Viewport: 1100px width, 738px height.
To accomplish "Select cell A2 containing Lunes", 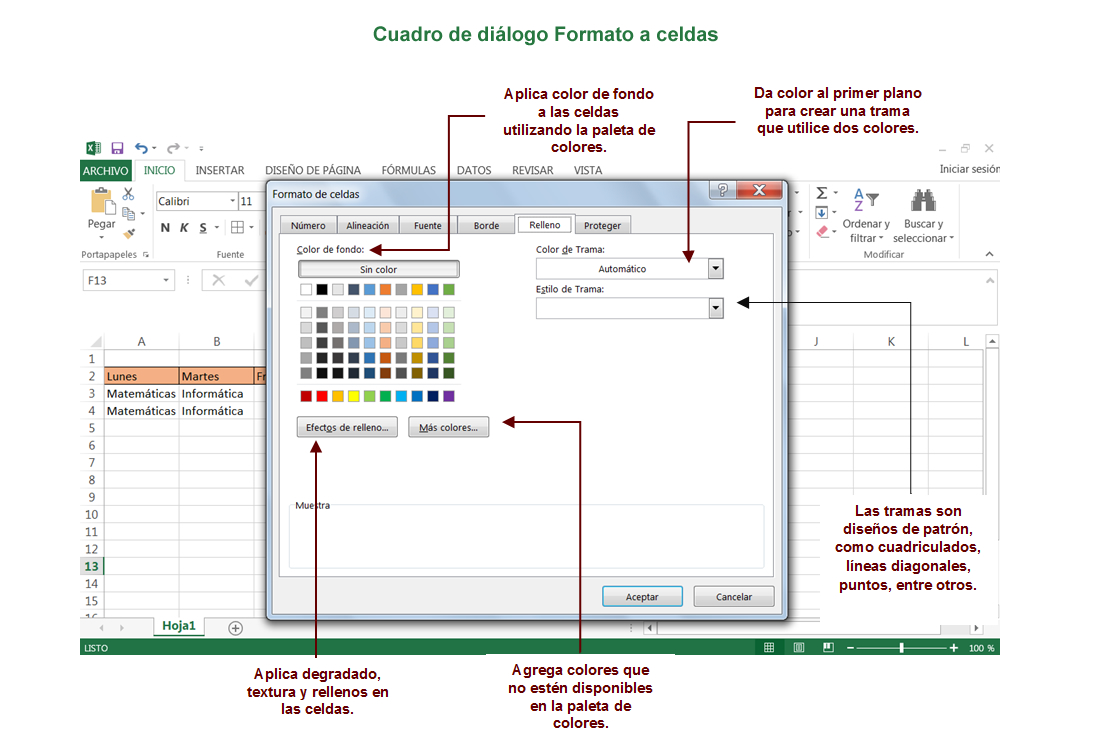I will (x=142, y=376).
